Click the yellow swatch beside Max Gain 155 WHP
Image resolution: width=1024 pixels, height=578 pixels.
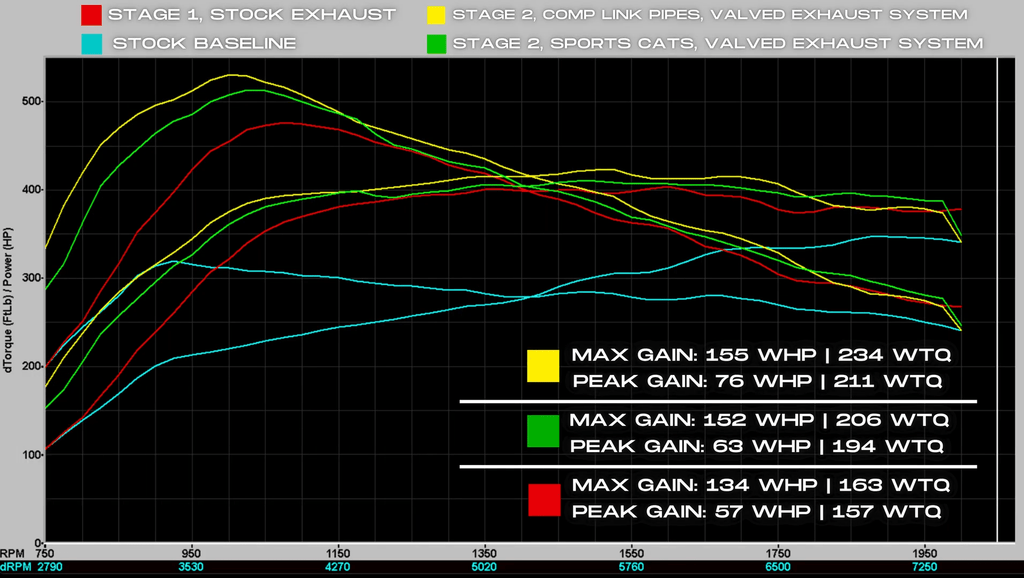point(543,366)
